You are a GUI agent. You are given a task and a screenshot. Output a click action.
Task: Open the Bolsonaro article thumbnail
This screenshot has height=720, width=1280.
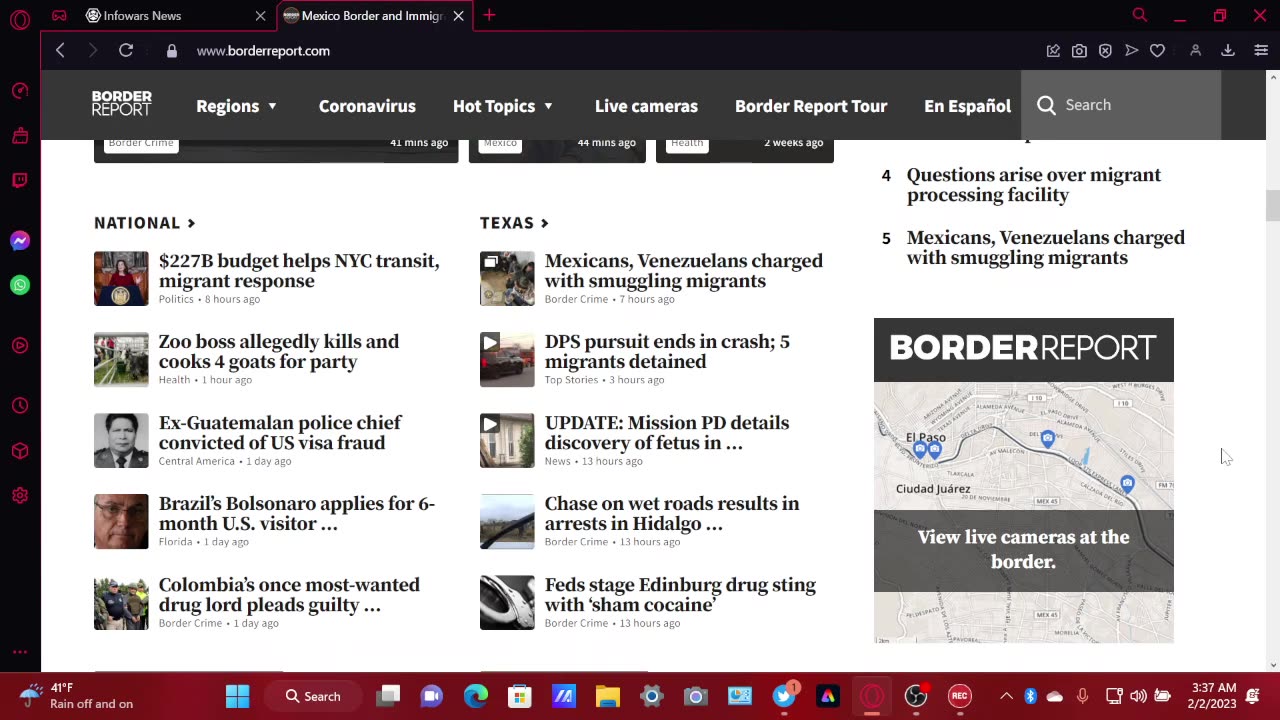[x=121, y=522]
